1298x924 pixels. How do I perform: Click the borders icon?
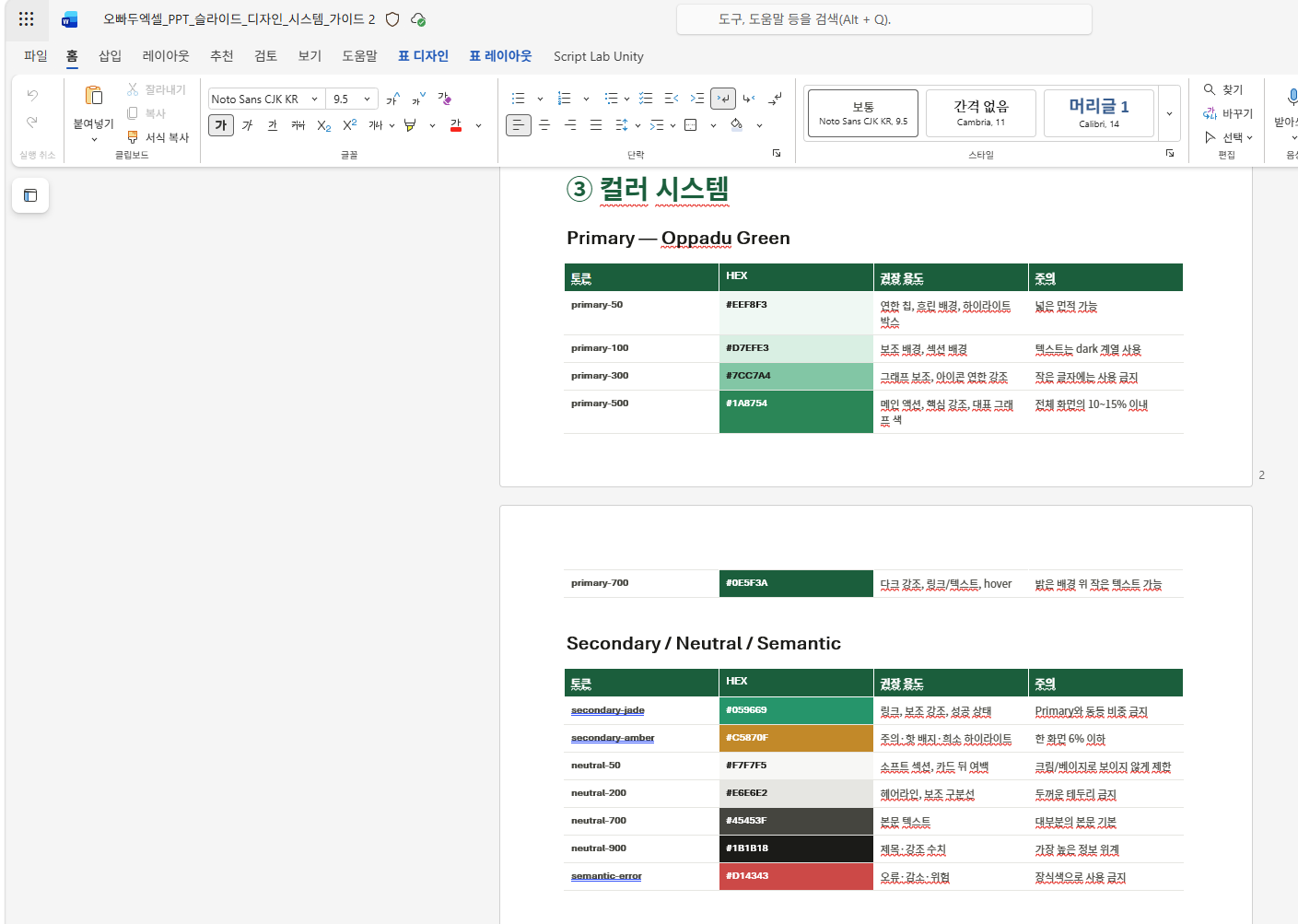tap(691, 125)
